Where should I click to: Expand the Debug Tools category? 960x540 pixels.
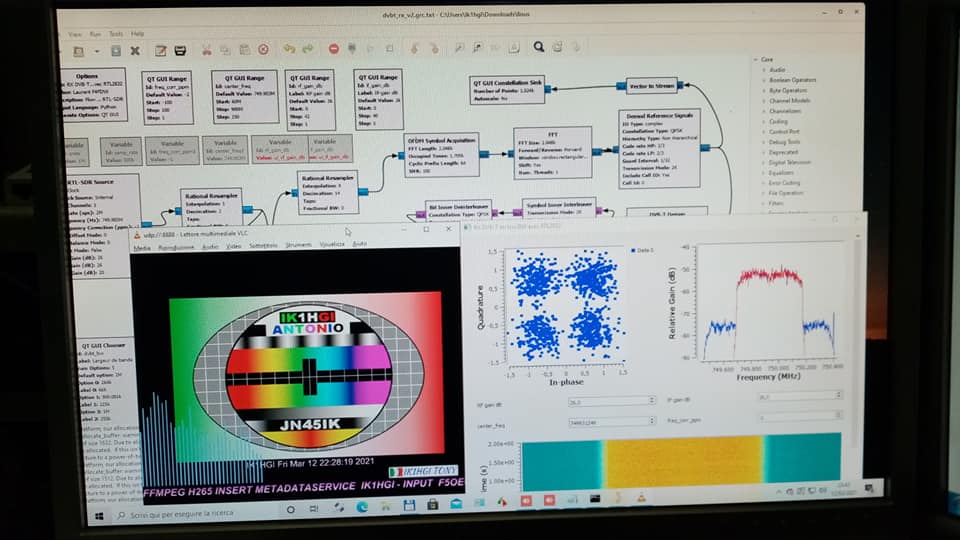pyautogui.click(x=764, y=142)
